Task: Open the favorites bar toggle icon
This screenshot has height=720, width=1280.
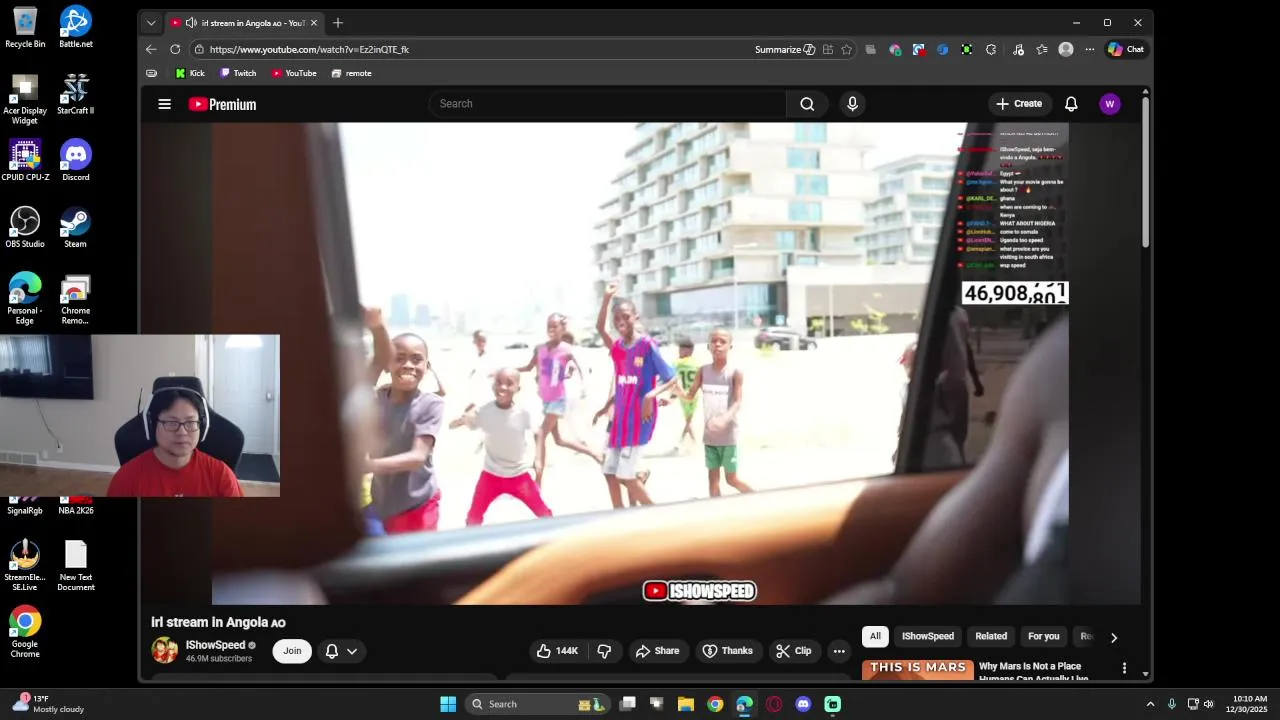Action: click(151, 73)
